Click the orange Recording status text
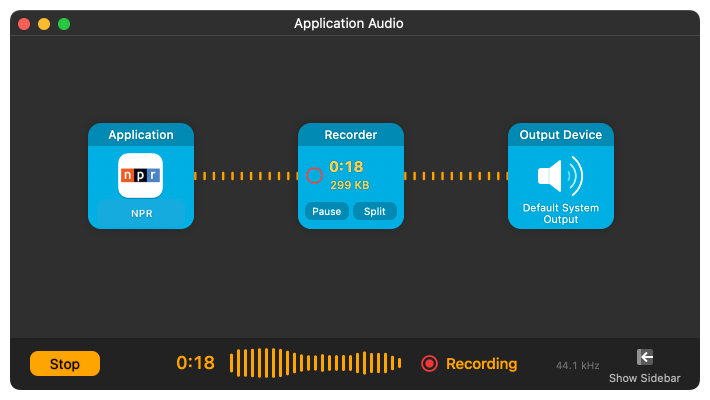Image resolution: width=710 pixels, height=400 pixels. tap(481, 364)
